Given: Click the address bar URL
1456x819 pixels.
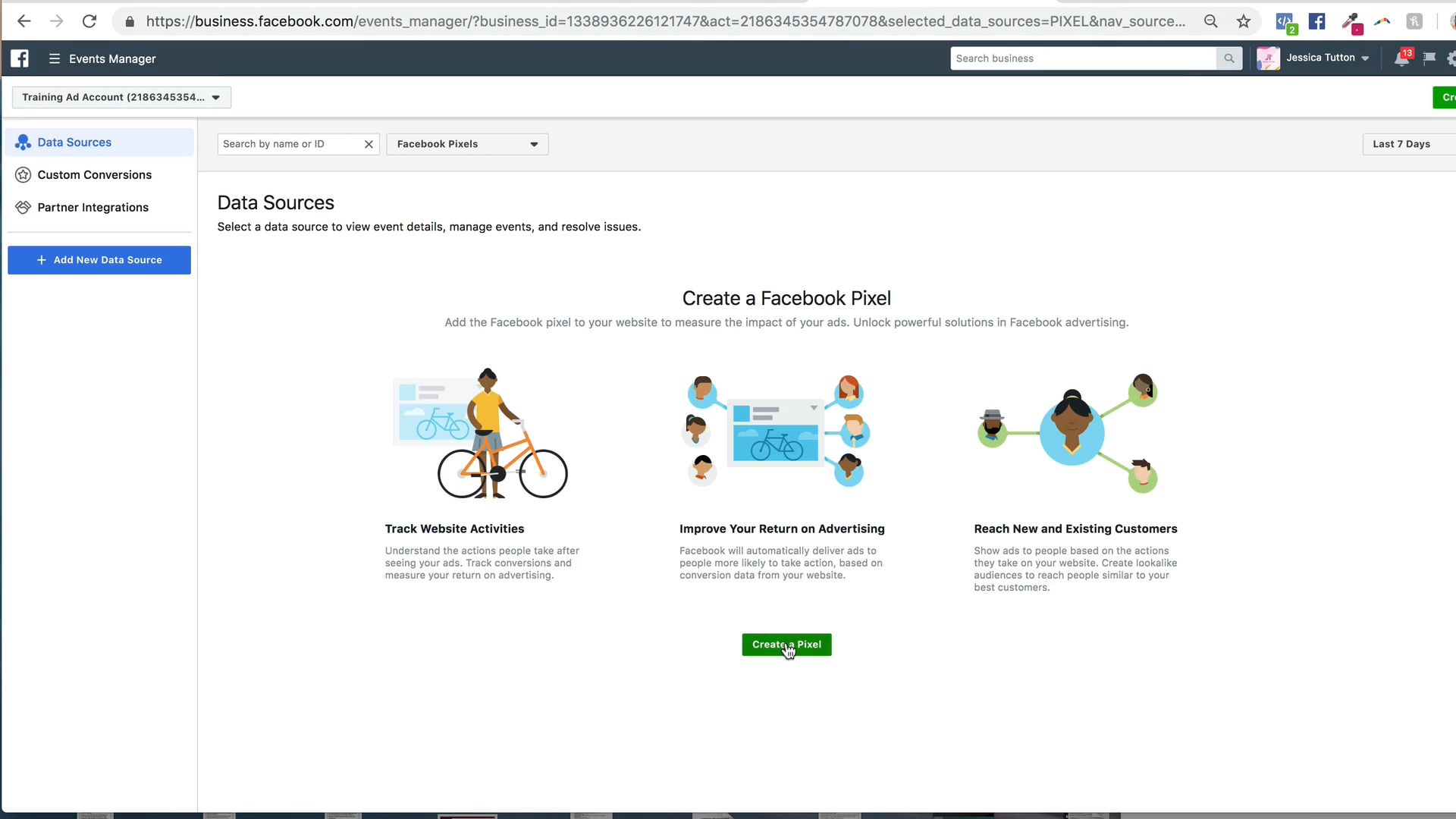Looking at the screenshot, I should (665, 21).
